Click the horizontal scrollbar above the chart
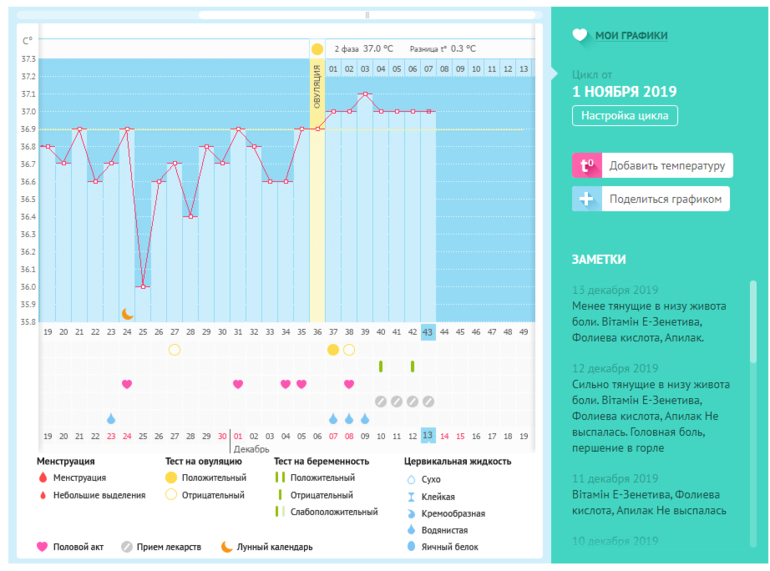This screenshot has height=571, width=770. point(367,15)
